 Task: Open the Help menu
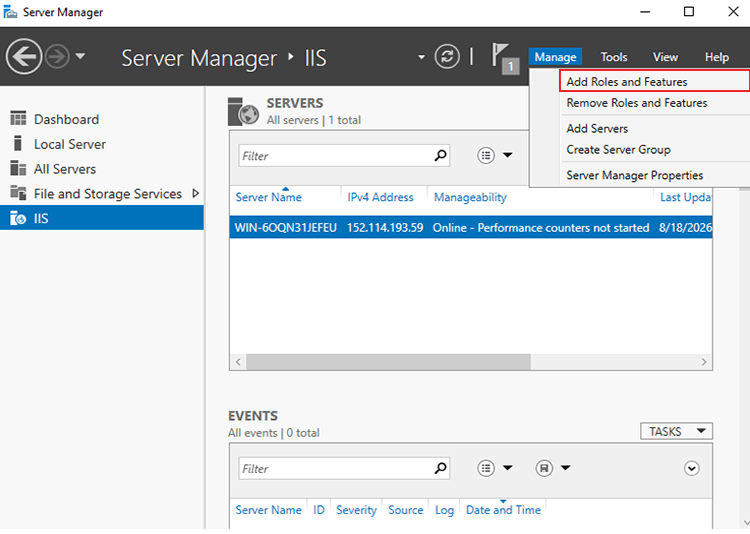click(717, 57)
